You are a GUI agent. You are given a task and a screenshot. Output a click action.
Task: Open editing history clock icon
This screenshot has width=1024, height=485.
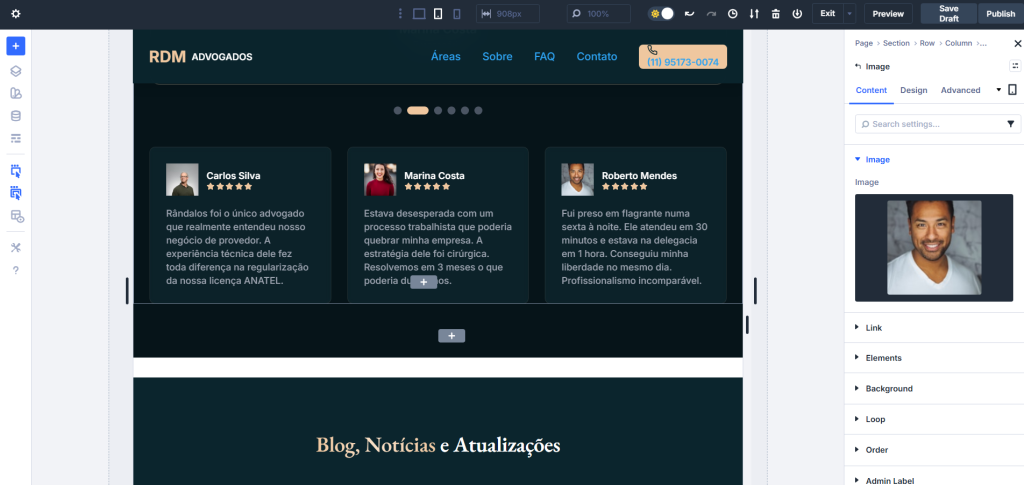[733, 14]
